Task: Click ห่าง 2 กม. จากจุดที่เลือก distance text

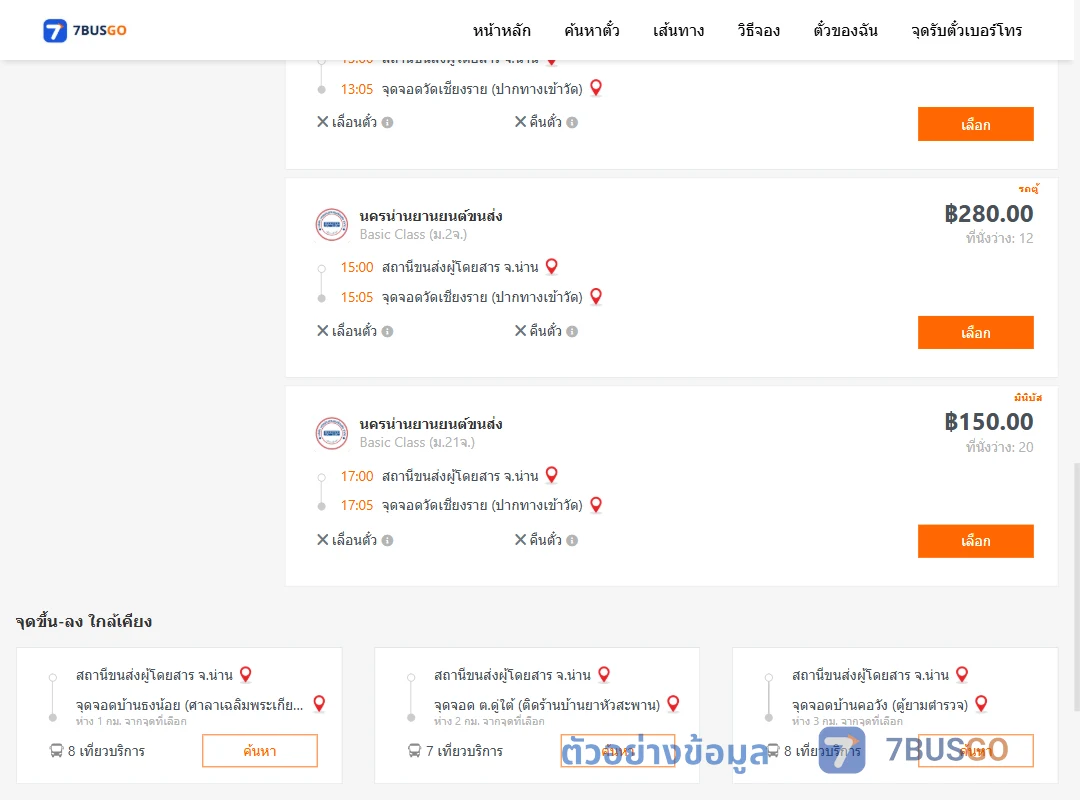Action: coord(489,721)
